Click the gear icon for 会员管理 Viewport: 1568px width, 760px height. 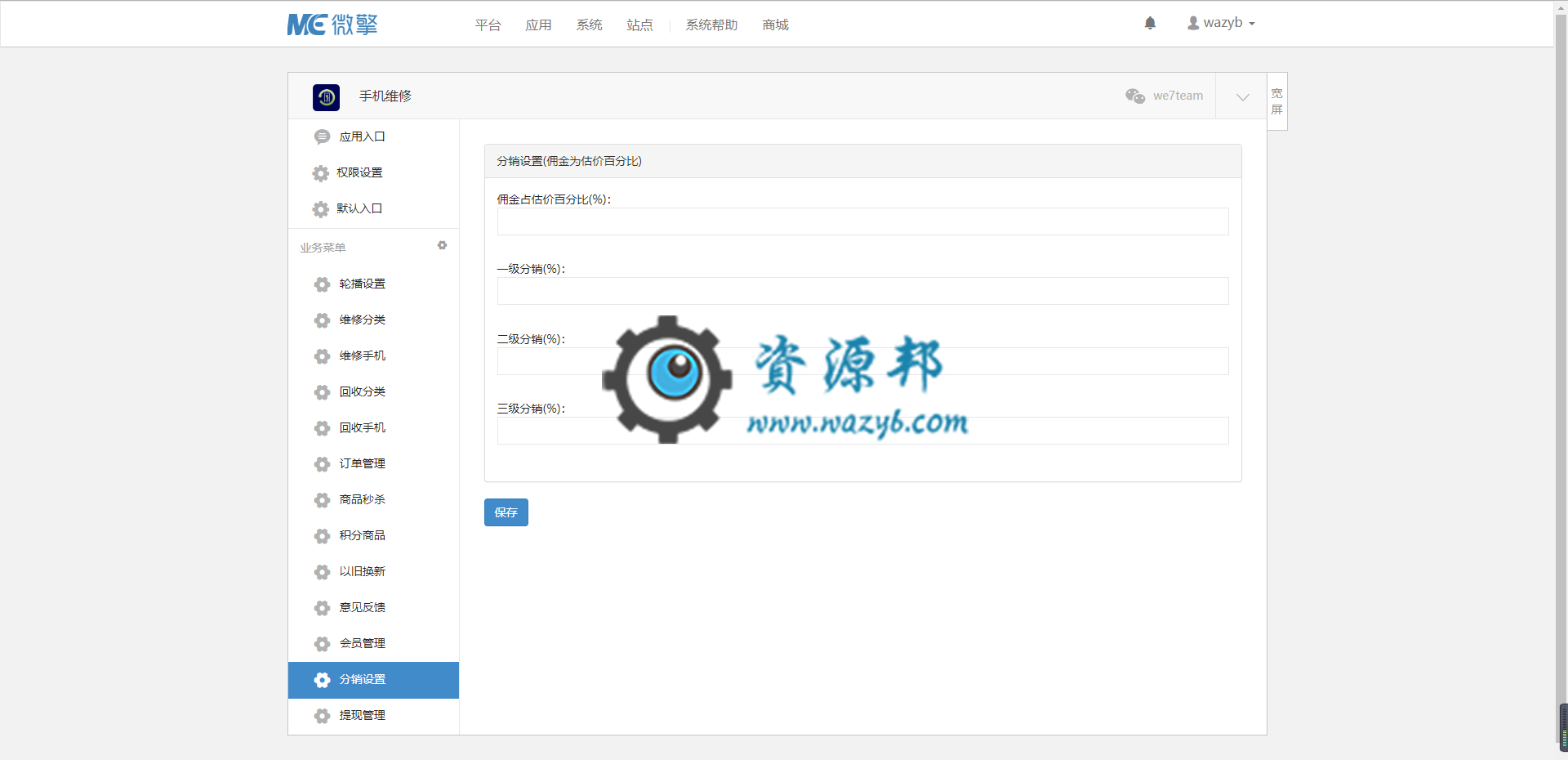tap(323, 644)
